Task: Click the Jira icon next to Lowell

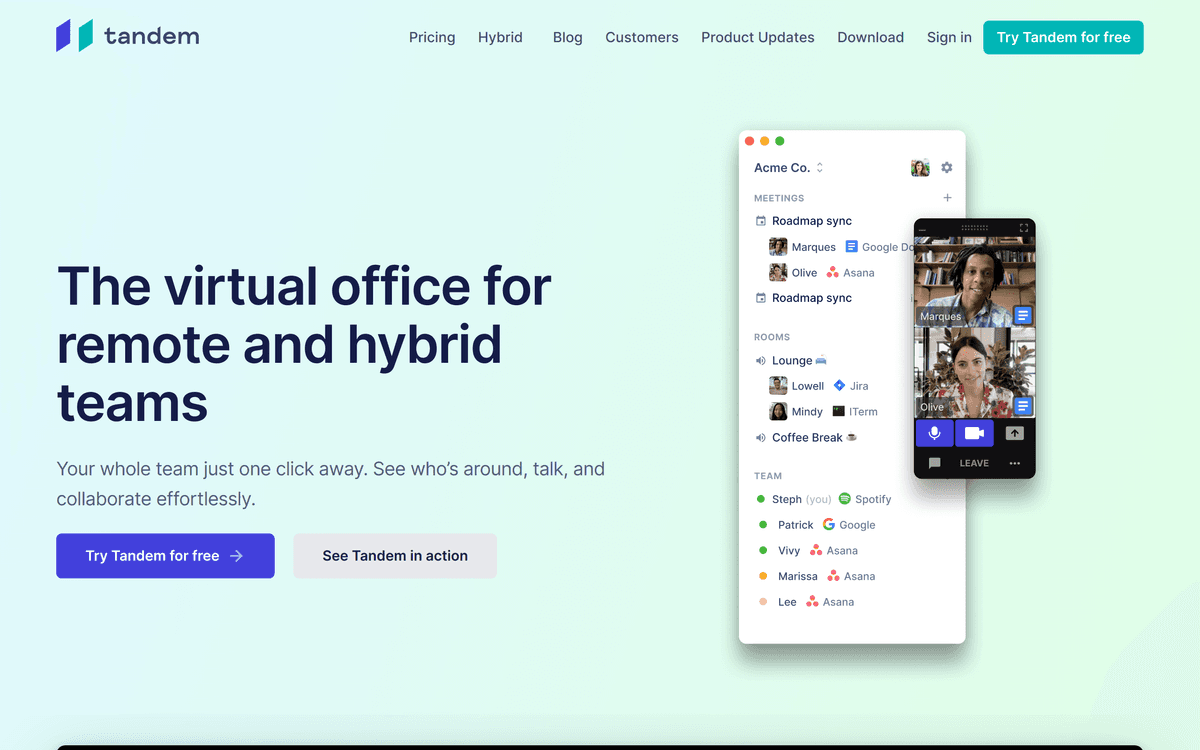Action: pyautogui.click(x=839, y=386)
